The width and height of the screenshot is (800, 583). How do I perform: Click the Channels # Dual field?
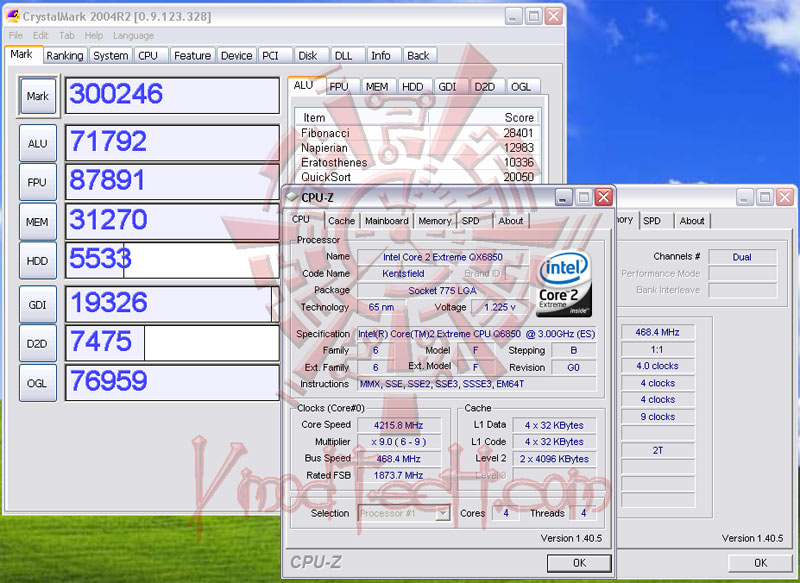pos(742,257)
